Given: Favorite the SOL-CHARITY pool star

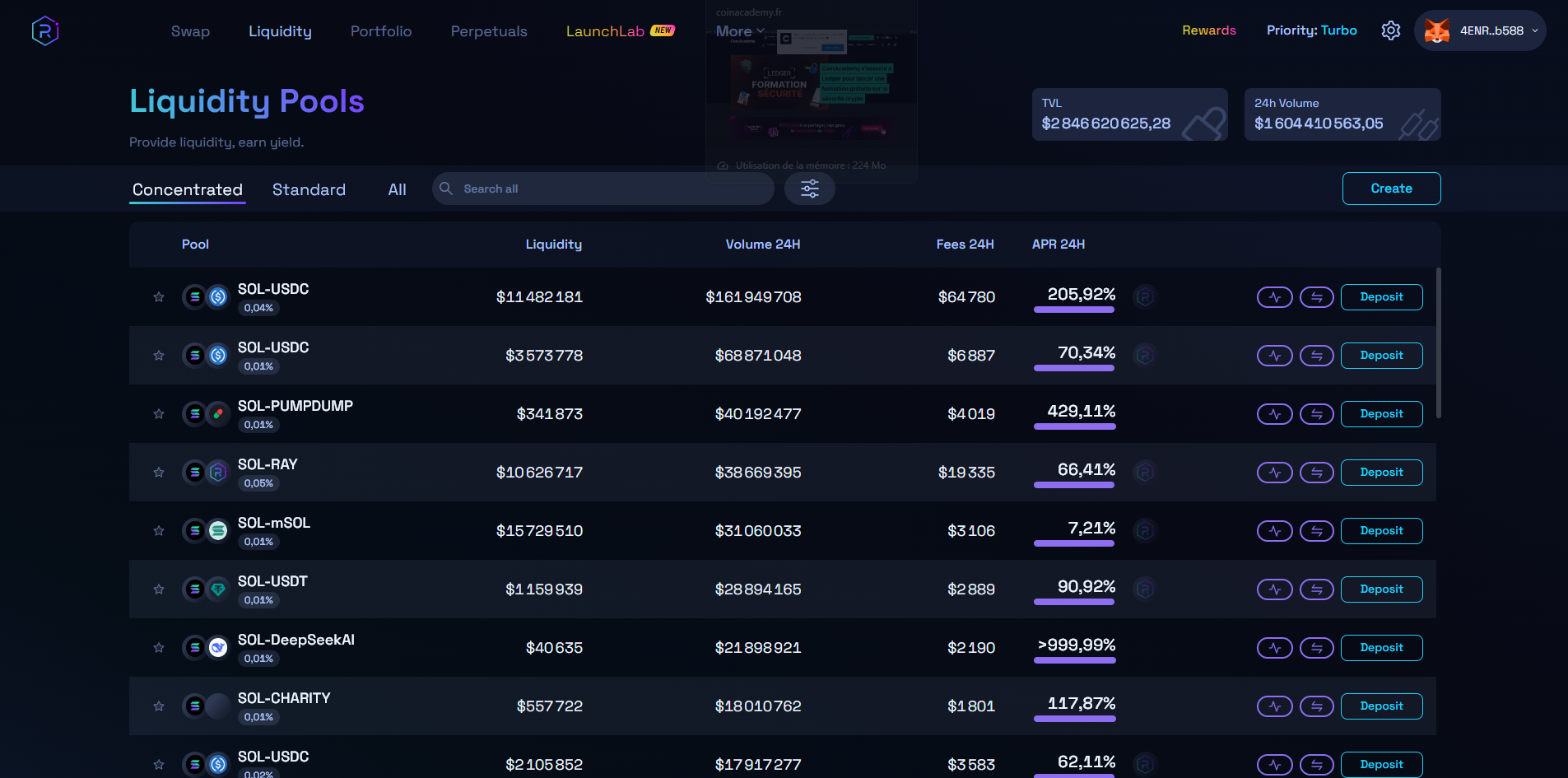Looking at the screenshot, I should [x=159, y=706].
